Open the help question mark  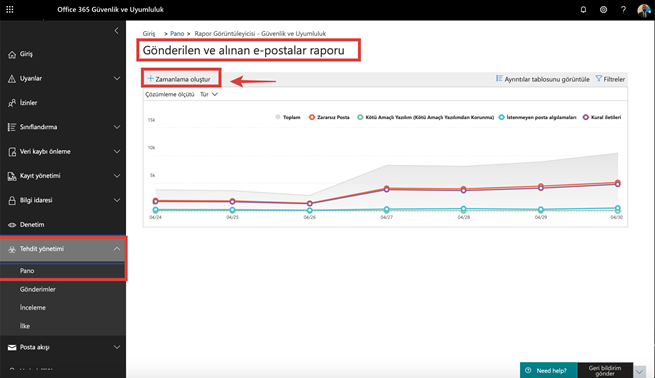[x=623, y=9]
